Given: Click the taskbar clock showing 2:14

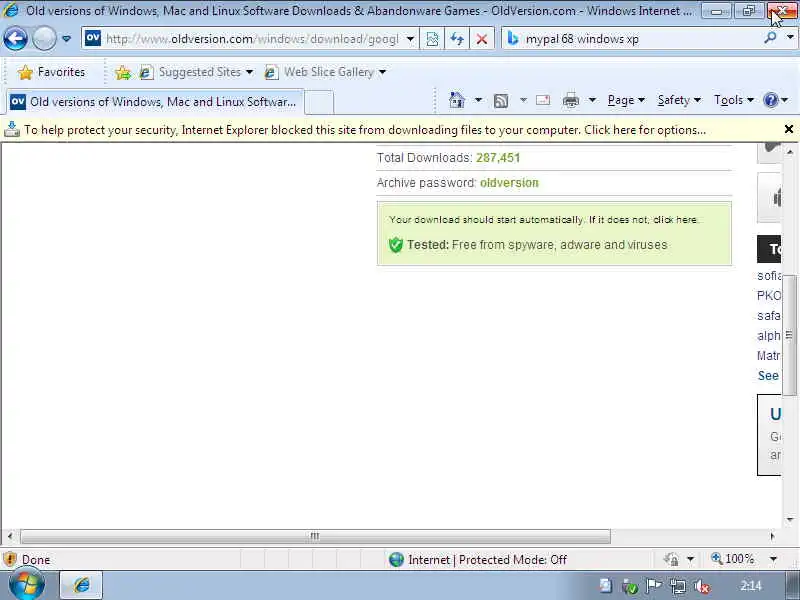Looking at the screenshot, I should [751, 586].
